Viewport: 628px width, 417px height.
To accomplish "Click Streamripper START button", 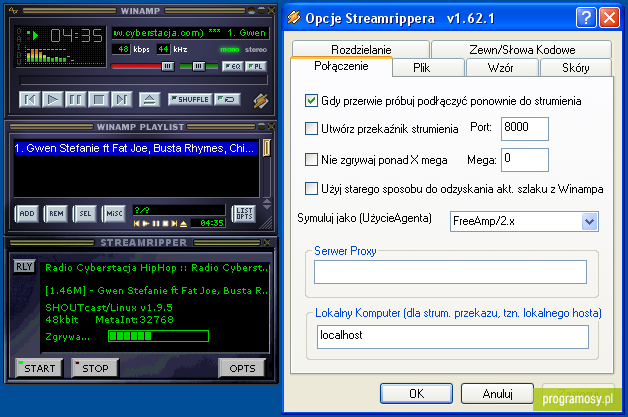I will 39,368.
